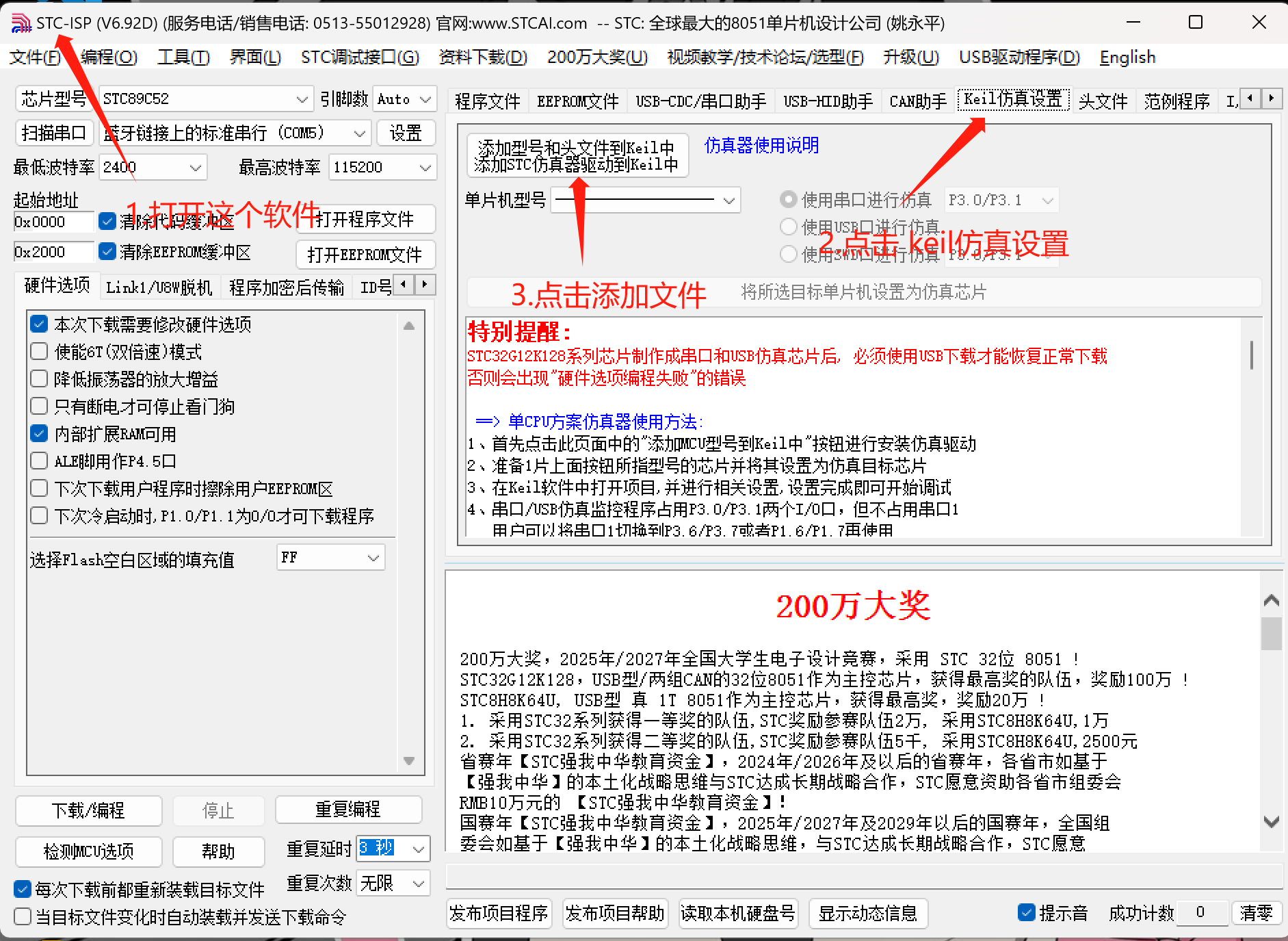Image resolution: width=1288 pixels, height=941 pixels.
Task: Click scroll-up chevron in 200万大奖 panel
Action: tap(1272, 600)
